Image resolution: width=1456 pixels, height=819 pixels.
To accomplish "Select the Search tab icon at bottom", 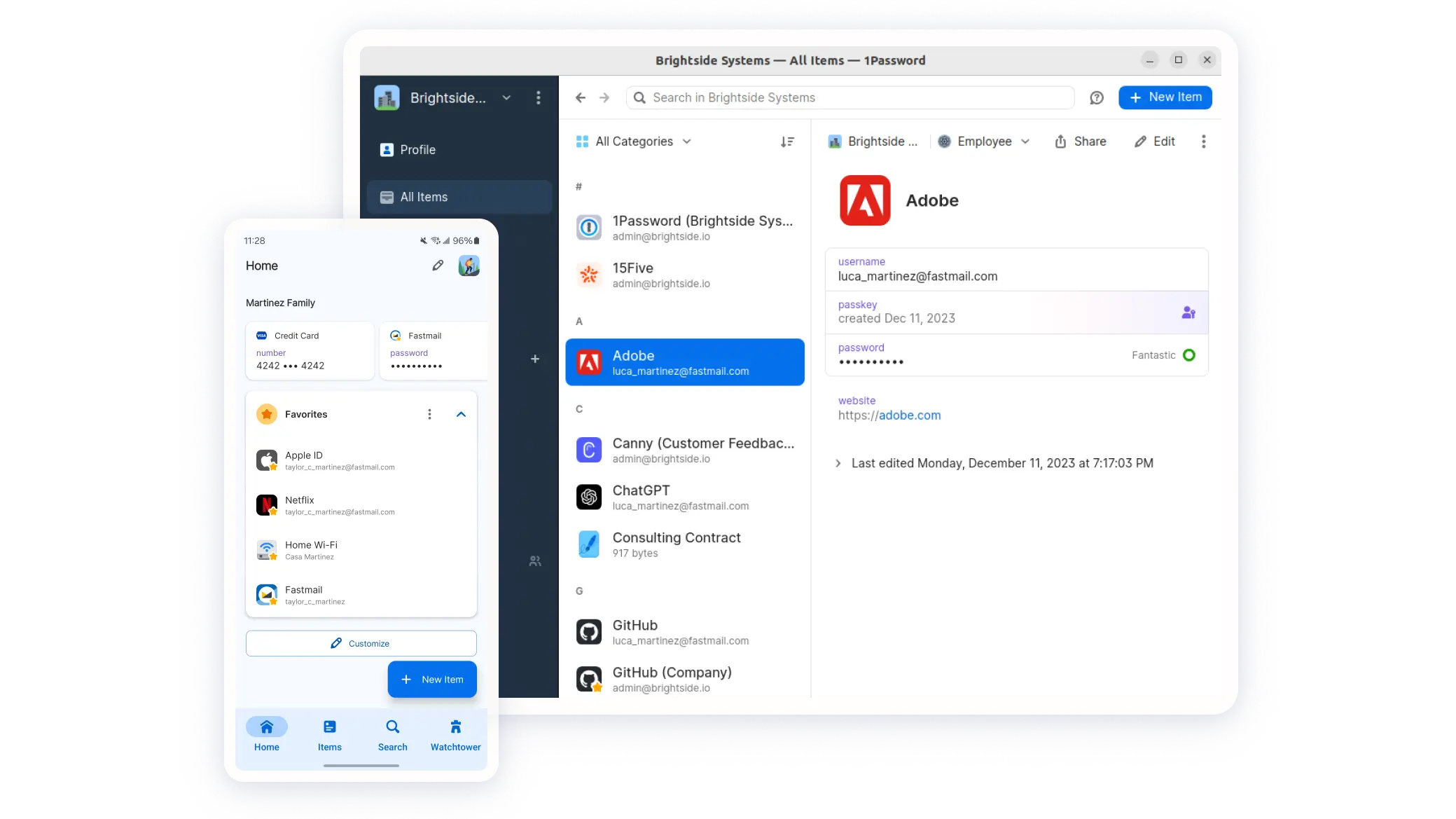I will 393,726.
